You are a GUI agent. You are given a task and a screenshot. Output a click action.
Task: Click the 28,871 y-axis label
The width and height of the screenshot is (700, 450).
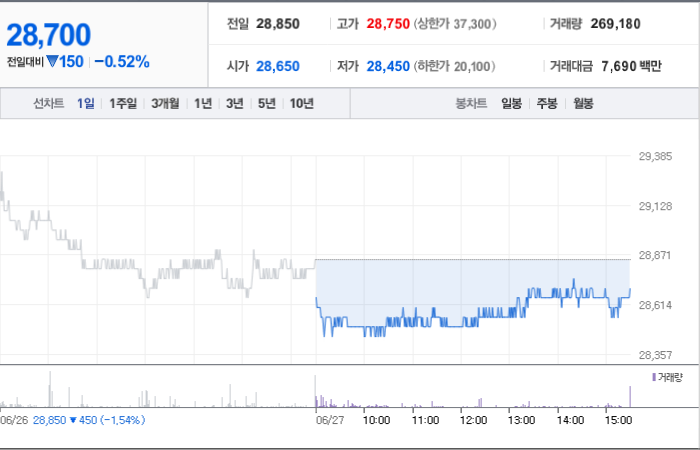click(x=655, y=255)
